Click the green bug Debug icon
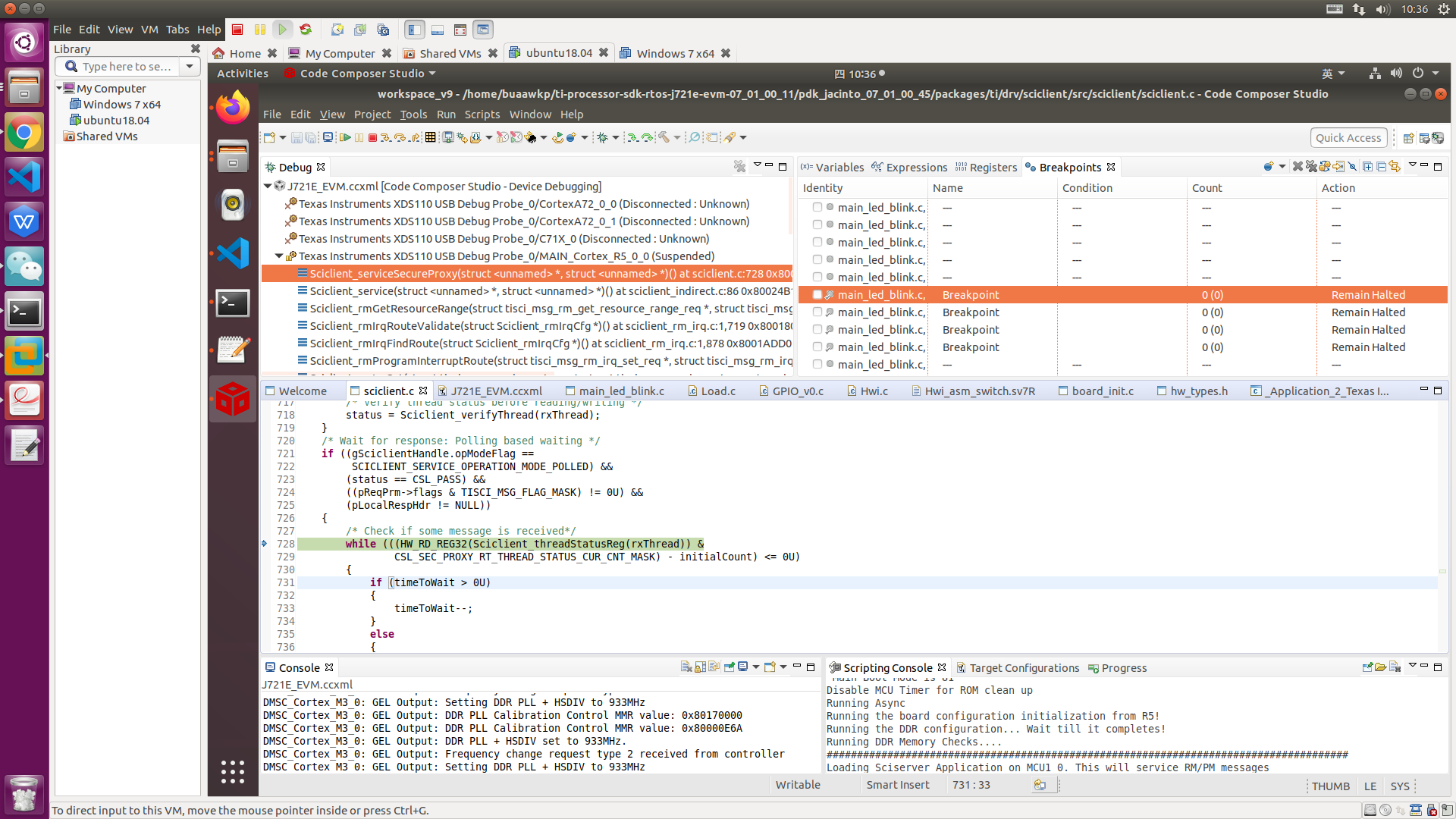The image size is (1456, 819). [603, 137]
